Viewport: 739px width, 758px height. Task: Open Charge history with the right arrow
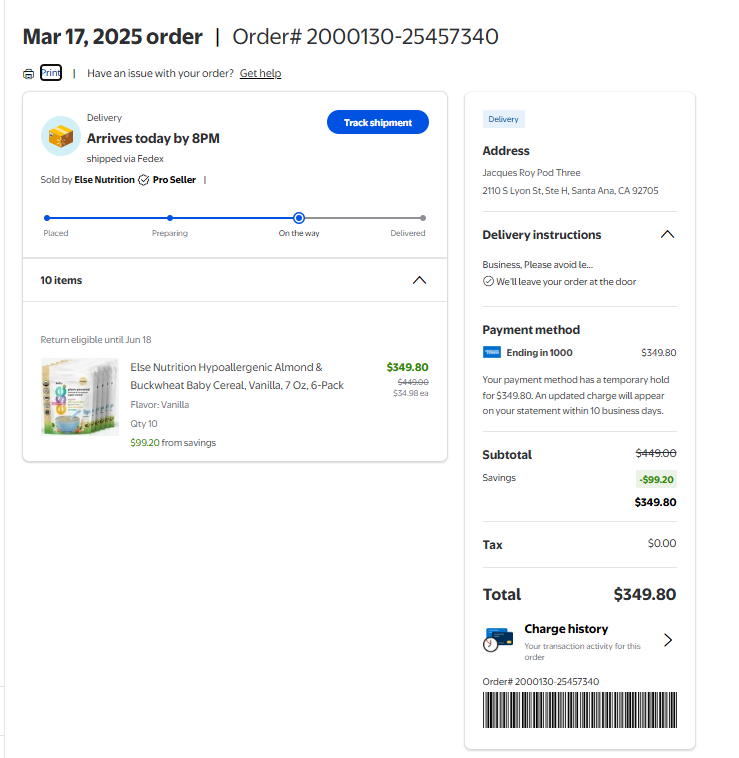pos(668,640)
